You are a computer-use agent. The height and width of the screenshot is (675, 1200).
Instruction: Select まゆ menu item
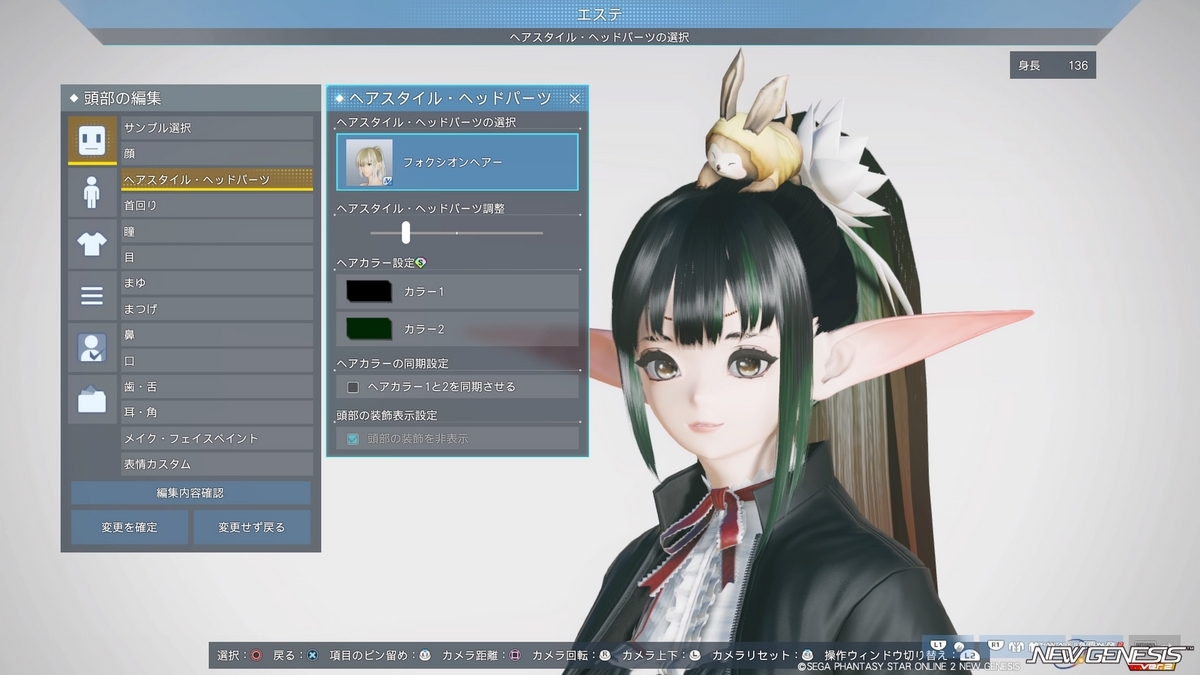(x=217, y=283)
